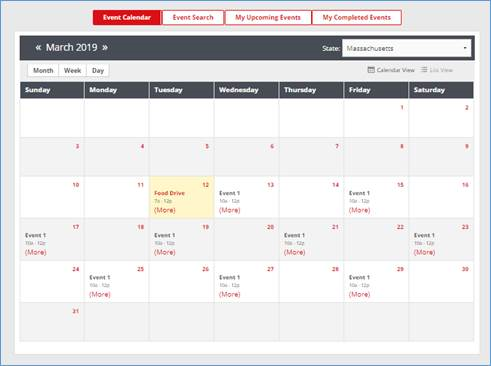Click (More) link on March 13
The height and width of the screenshot is (366, 491).
point(230,210)
